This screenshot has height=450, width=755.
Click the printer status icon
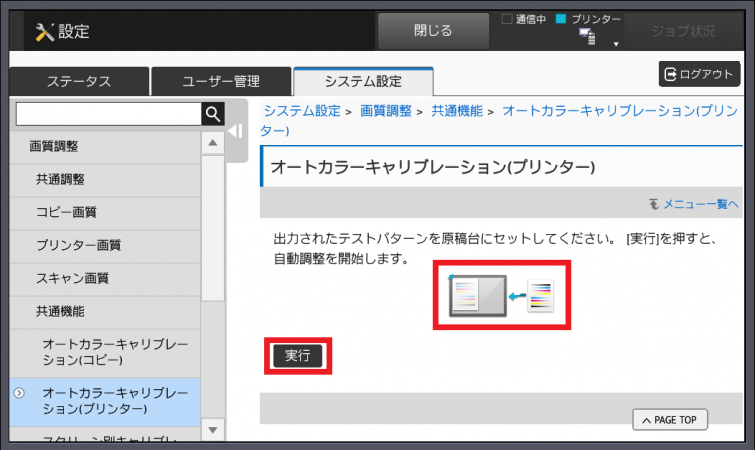(587, 37)
